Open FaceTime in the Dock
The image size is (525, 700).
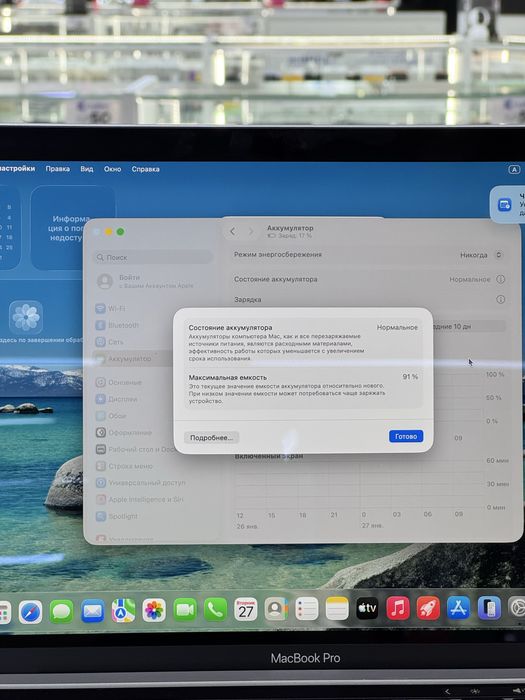tap(185, 610)
